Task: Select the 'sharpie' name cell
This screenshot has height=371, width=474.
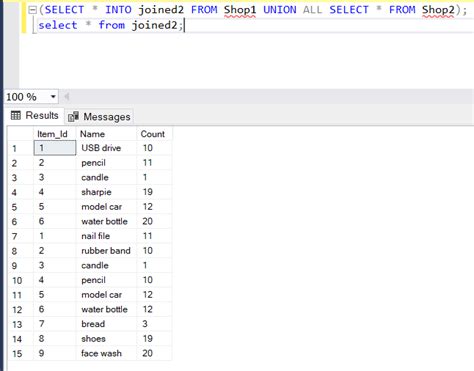Action: tap(106, 192)
